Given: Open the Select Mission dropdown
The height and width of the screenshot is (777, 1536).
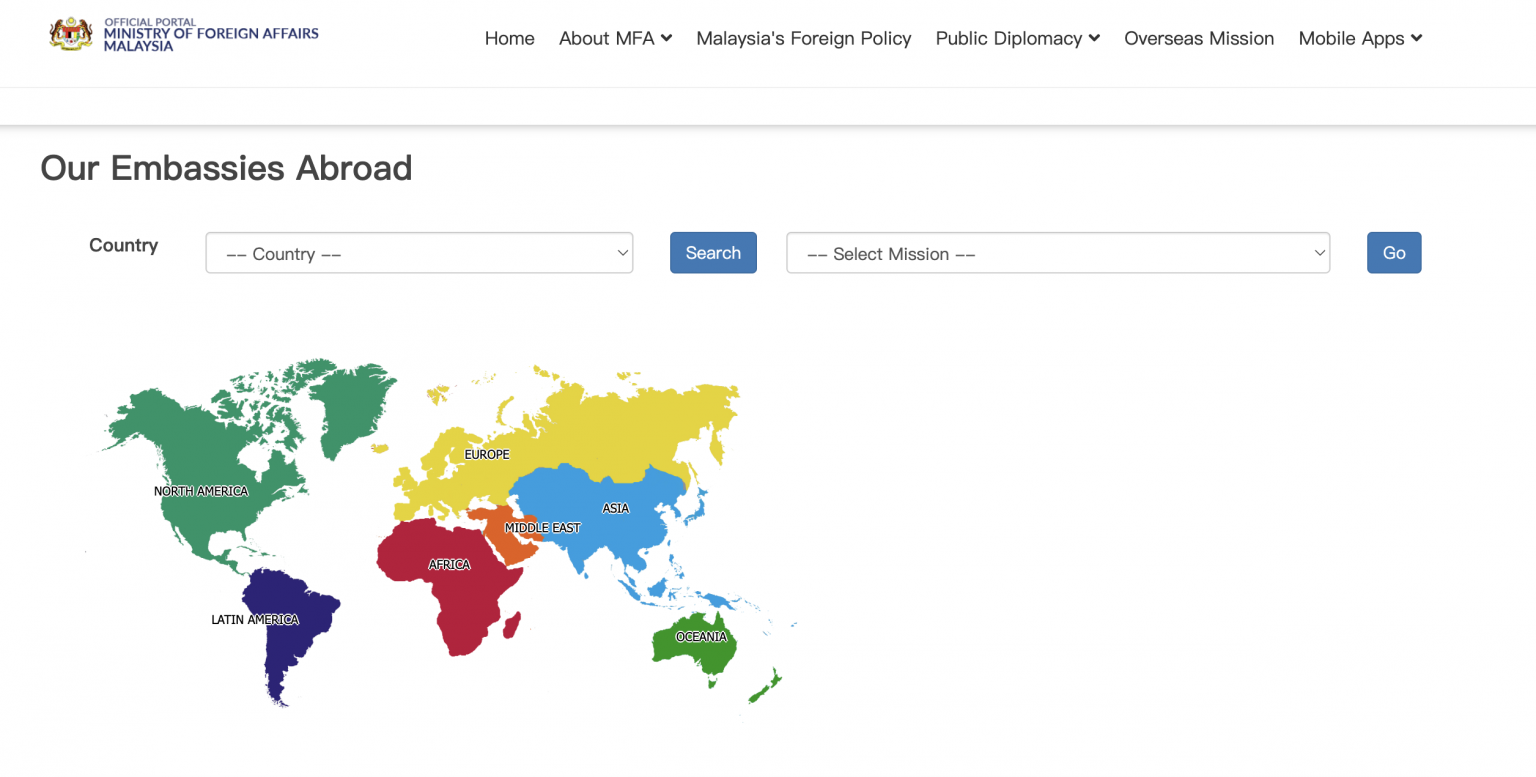Looking at the screenshot, I should pos(1058,253).
